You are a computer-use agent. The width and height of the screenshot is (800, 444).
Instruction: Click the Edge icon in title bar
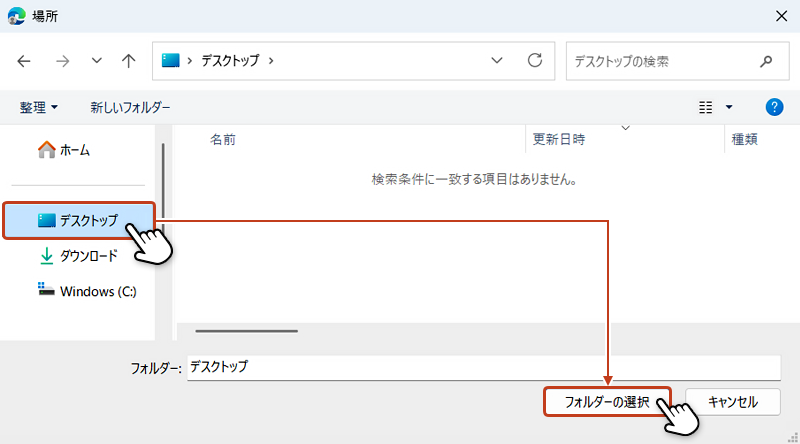[16, 15]
